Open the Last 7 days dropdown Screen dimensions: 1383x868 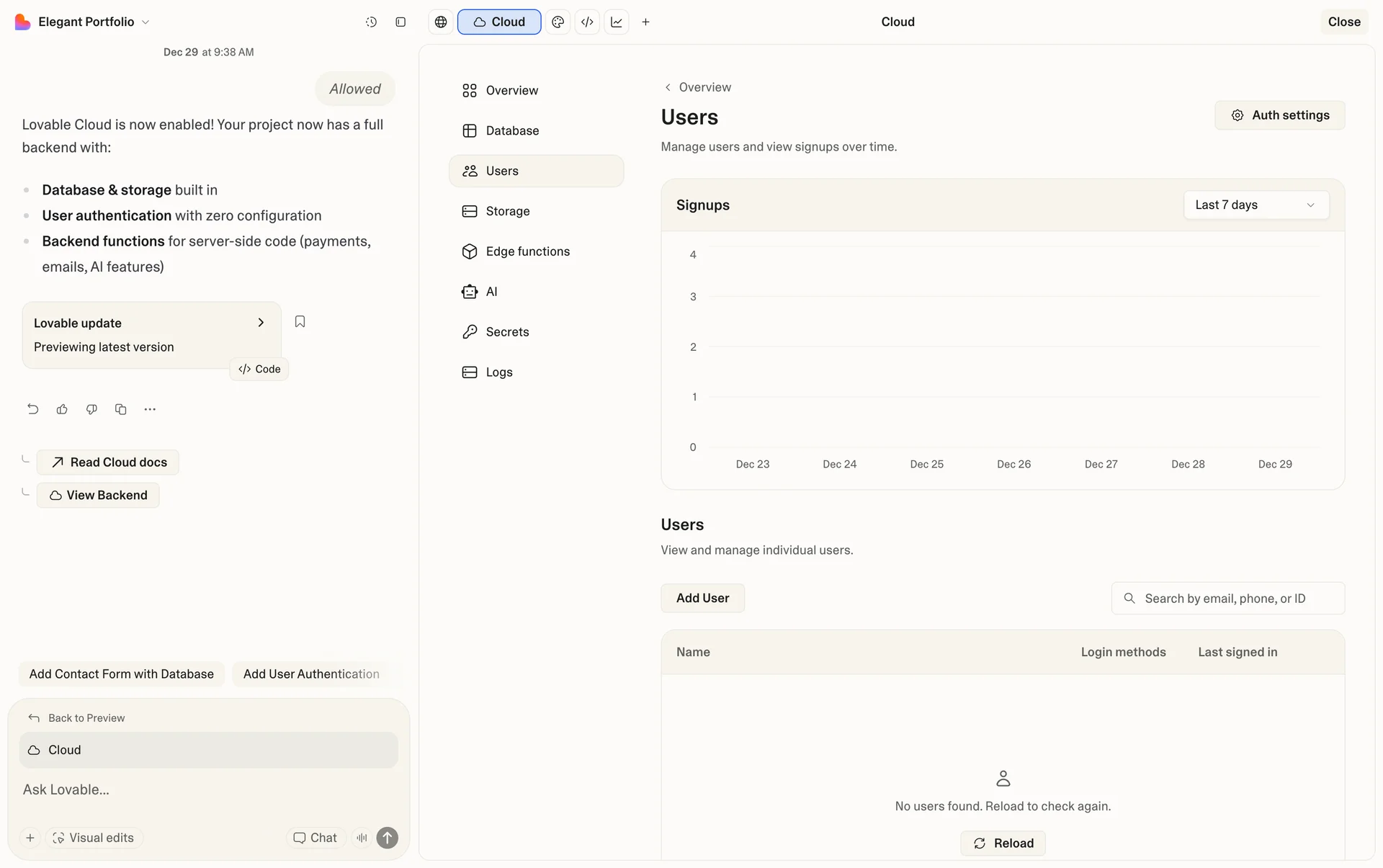[x=1256, y=205]
